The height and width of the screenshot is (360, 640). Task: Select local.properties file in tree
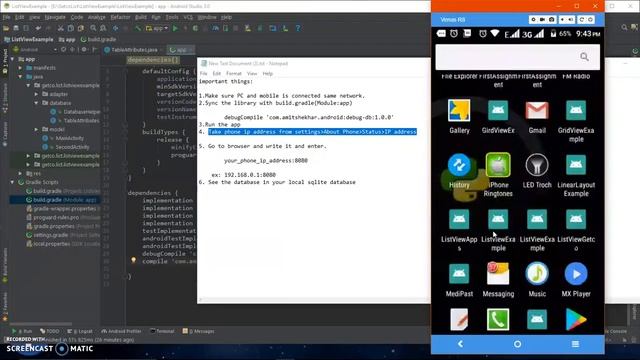click(62, 244)
